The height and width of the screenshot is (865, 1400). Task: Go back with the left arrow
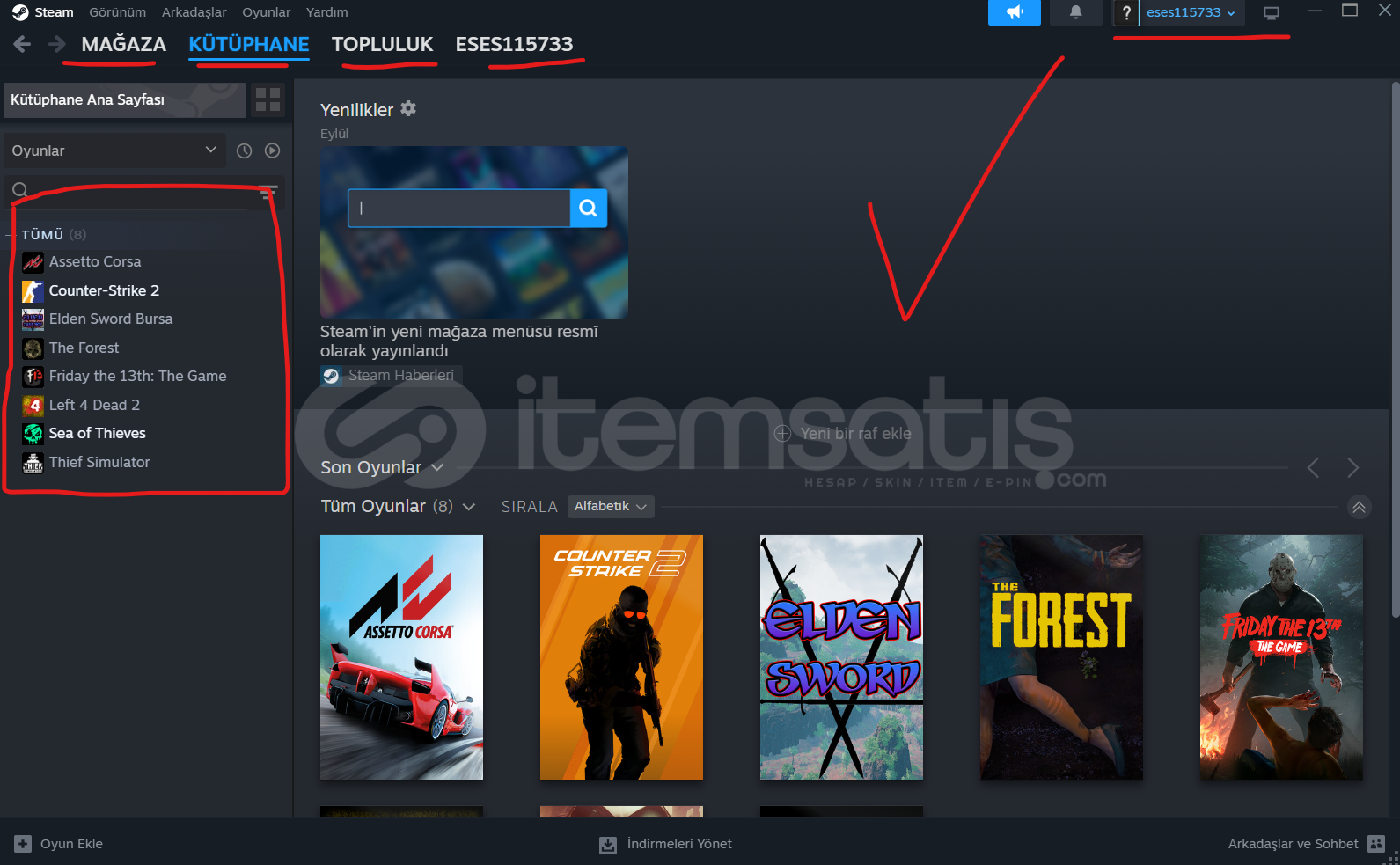click(23, 44)
